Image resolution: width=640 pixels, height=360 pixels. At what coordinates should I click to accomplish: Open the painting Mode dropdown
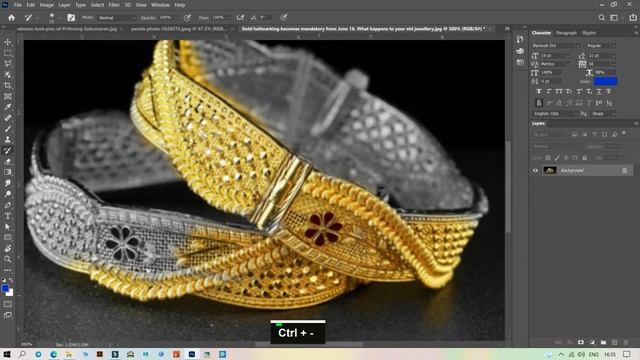coord(117,18)
